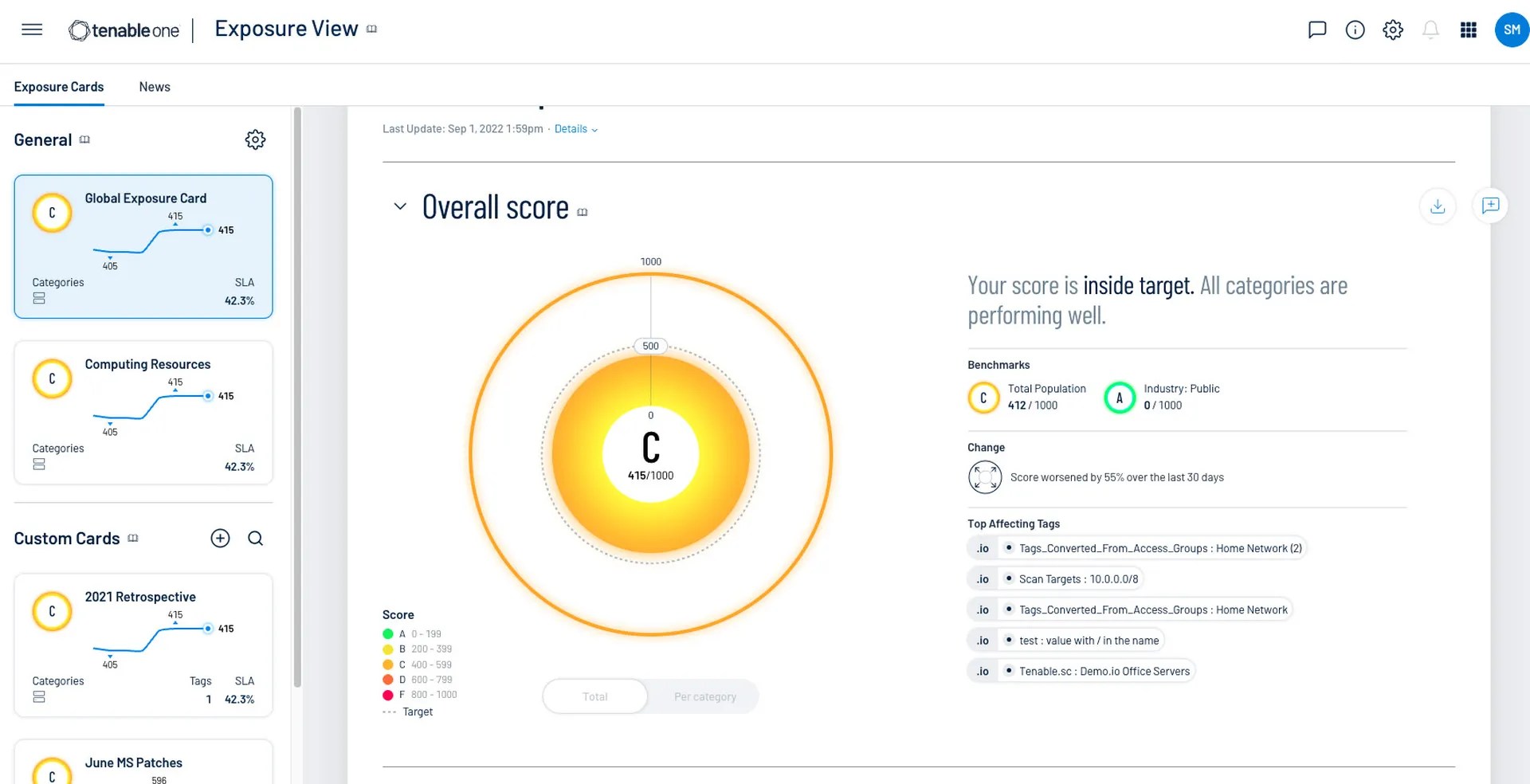
Task: Expand the Details dropdown
Action: pos(575,128)
